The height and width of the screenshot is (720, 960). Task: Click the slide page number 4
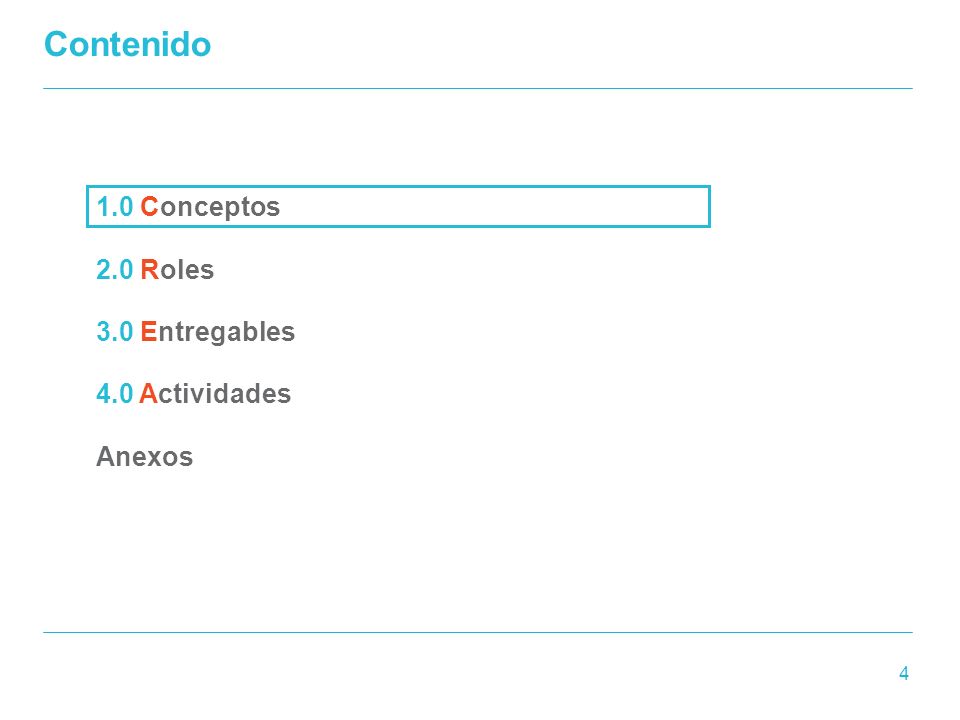904,673
